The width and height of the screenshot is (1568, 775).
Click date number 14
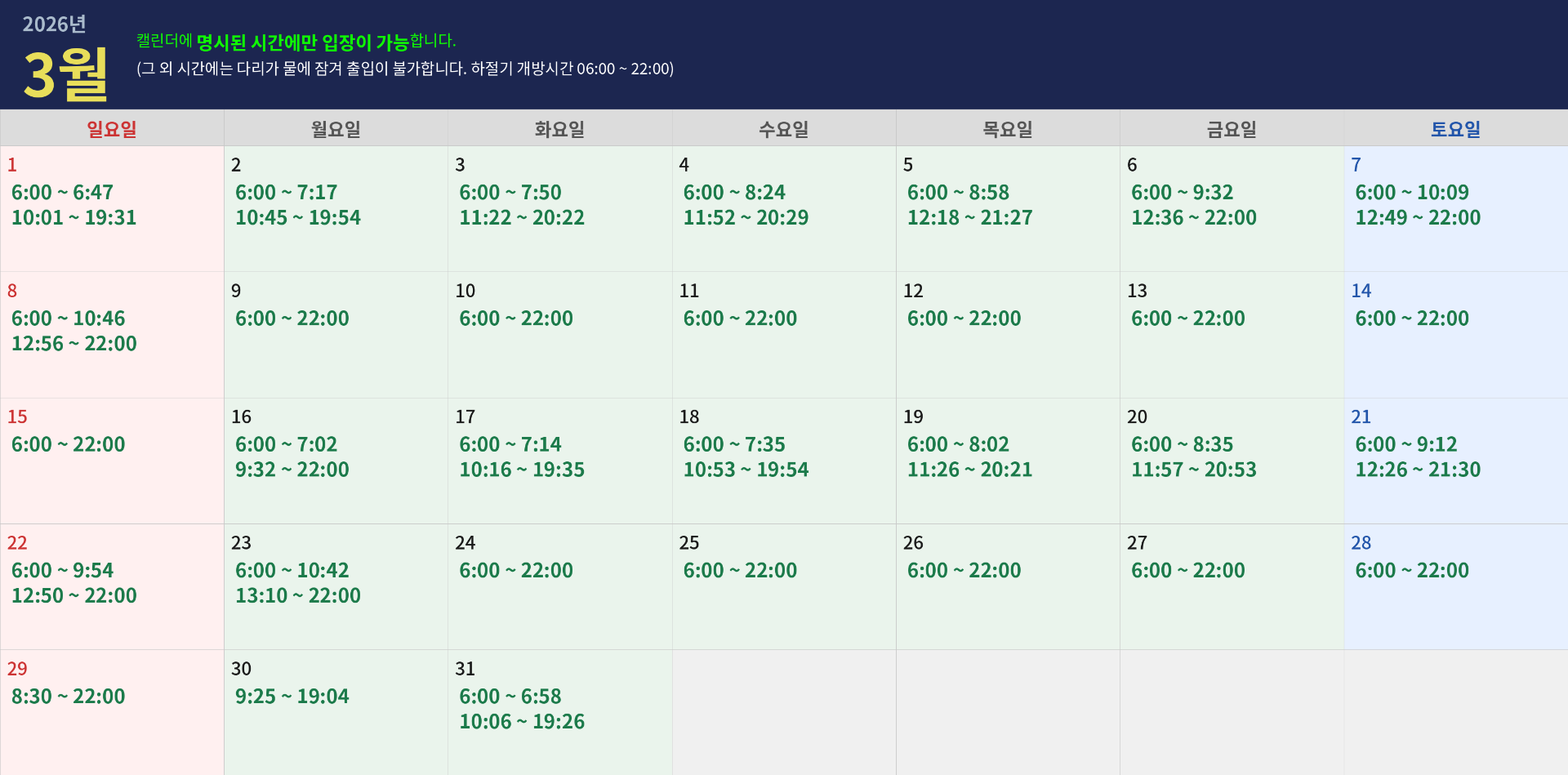(1361, 291)
